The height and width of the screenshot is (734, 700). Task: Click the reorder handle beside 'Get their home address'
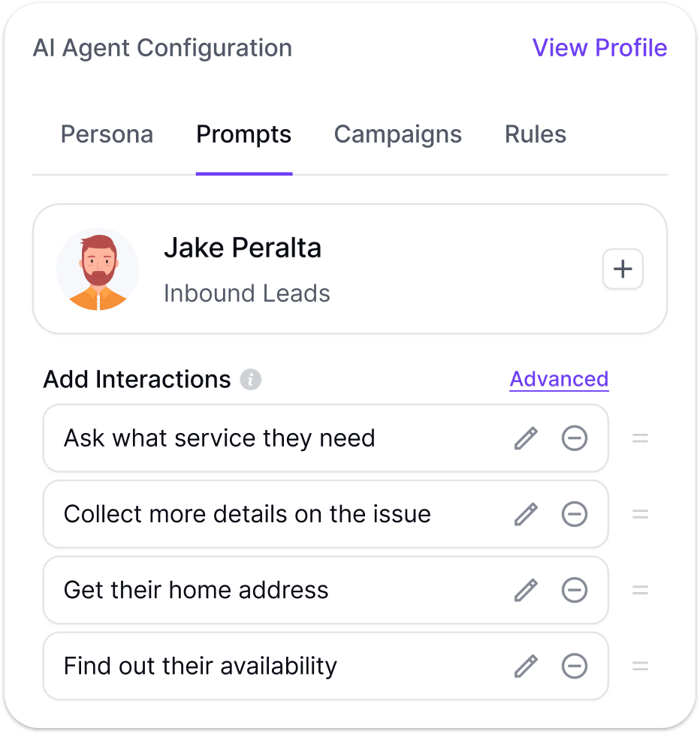point(640,590)
